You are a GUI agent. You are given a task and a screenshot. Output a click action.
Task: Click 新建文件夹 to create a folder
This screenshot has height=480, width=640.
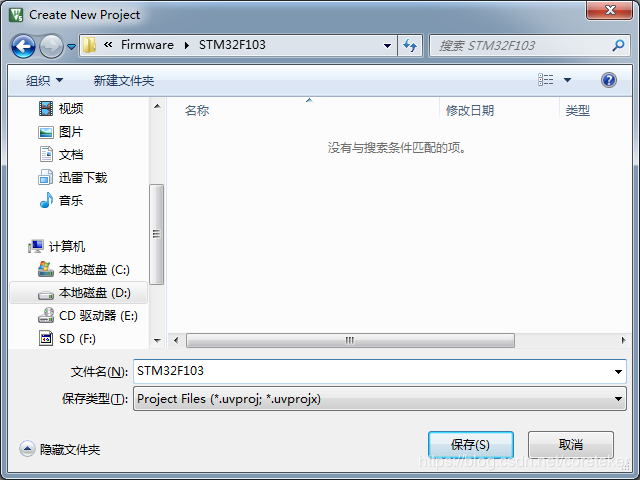[x=124, y=80]
